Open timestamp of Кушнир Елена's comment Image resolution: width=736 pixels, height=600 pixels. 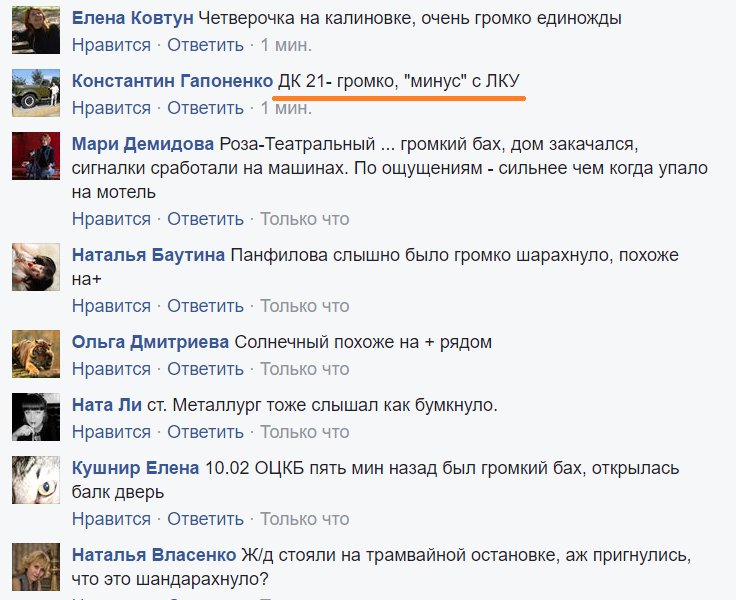[305, 519]
